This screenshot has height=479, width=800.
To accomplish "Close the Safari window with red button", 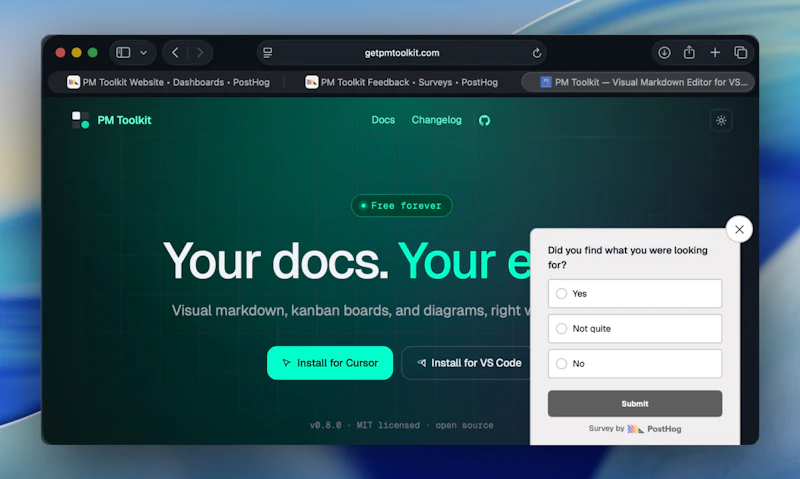I will point(60,53).
